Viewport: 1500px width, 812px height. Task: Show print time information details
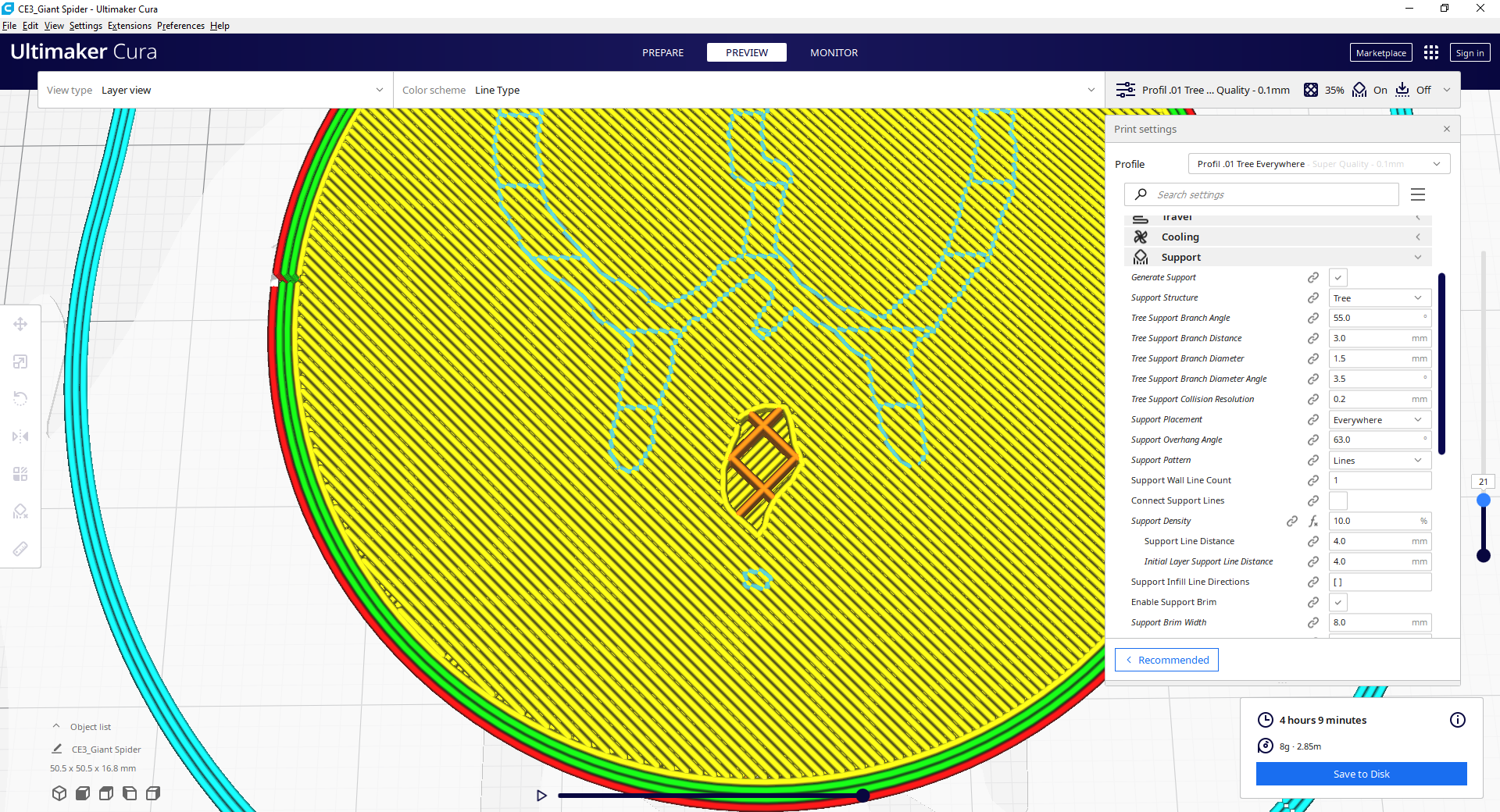[x=1458, y=720]
